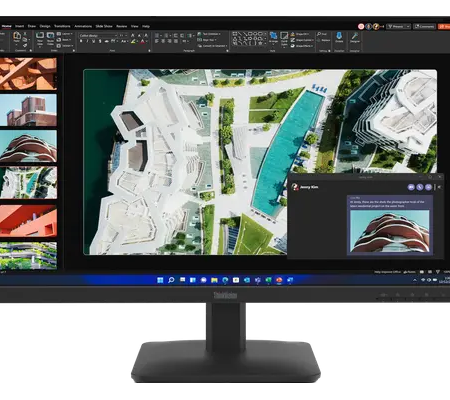Image resolution: width=450 pixels, height=400 pixels.
Task: Open the Transitions tab
Action: coord(62,26)
